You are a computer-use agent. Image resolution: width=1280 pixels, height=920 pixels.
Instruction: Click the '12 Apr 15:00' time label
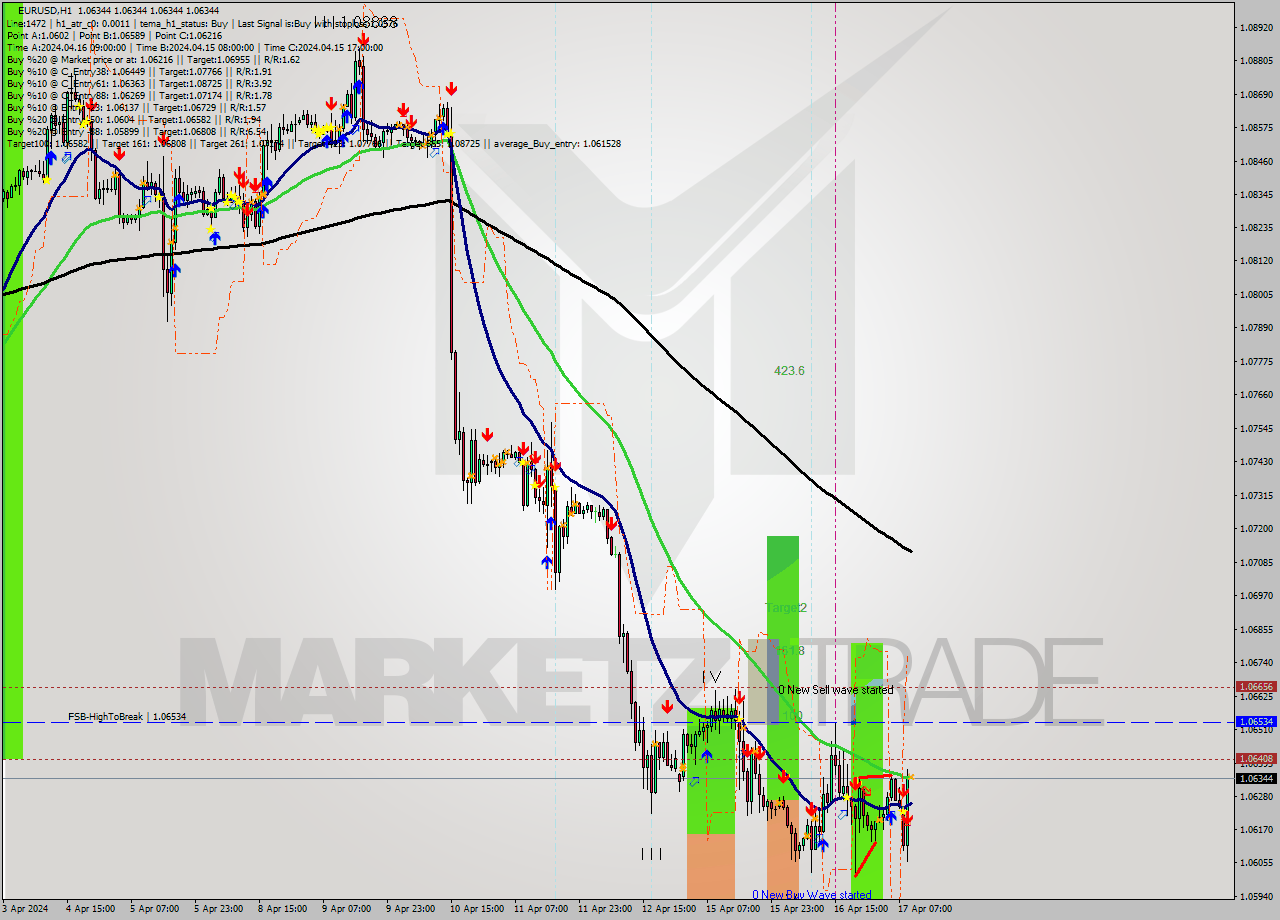(x=668, y=909)
